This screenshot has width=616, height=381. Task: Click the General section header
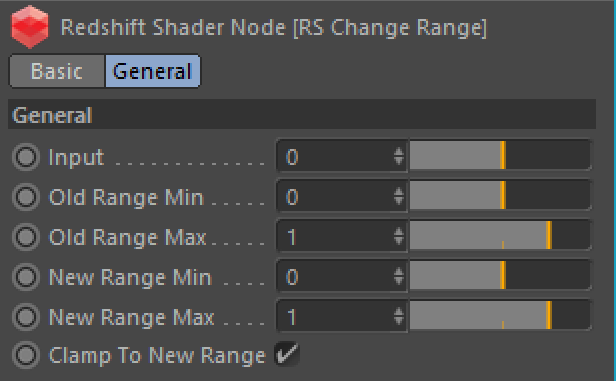[x=302, y=114]
